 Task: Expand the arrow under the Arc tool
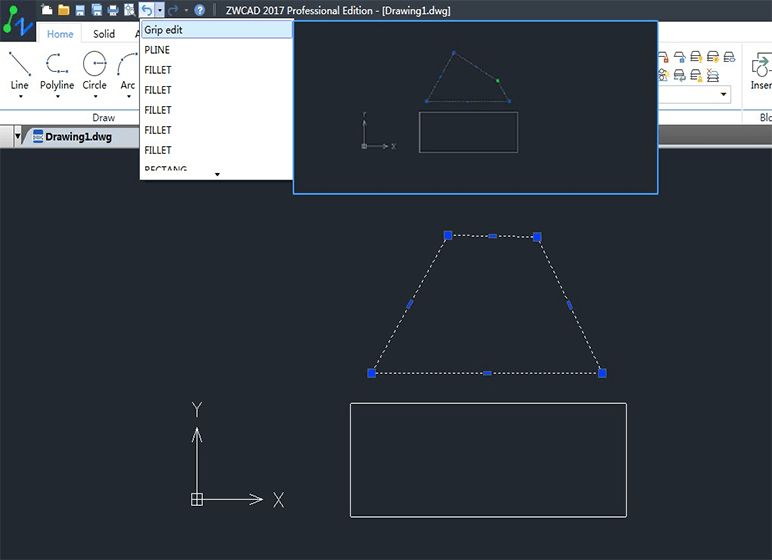tap(129, 97)
